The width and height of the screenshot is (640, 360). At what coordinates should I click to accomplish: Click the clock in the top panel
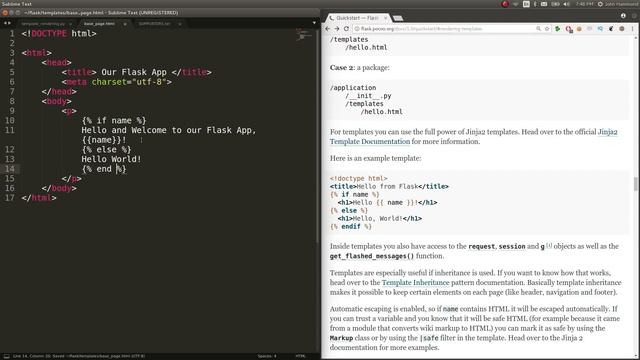(x=584, y=4)
